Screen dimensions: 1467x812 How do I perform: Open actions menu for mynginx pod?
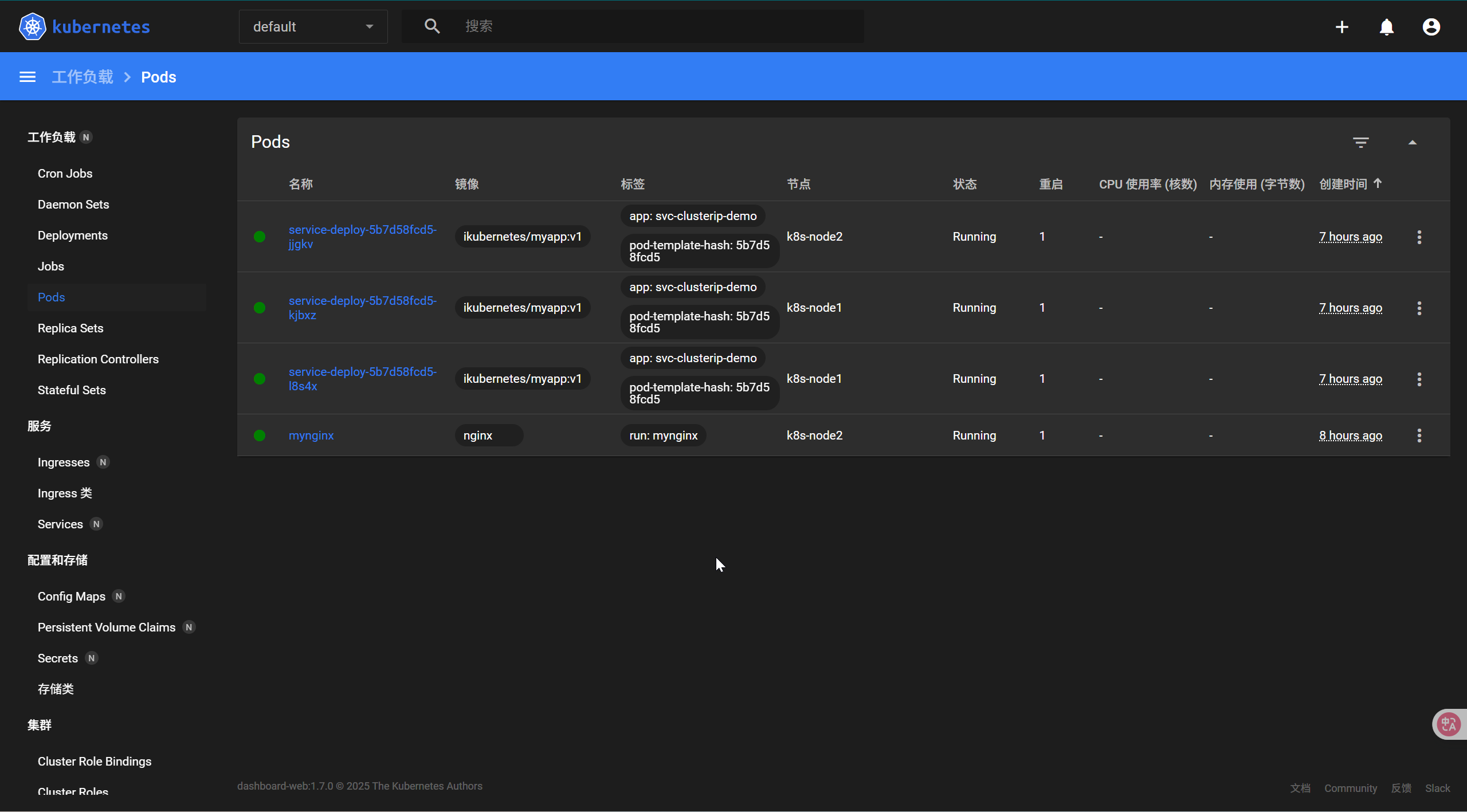coord(1419,436)
